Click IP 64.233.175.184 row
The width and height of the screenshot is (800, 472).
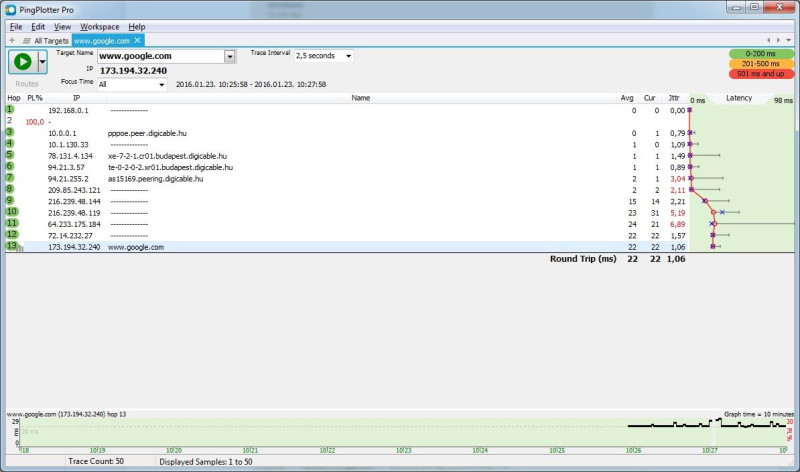point(74,224)
